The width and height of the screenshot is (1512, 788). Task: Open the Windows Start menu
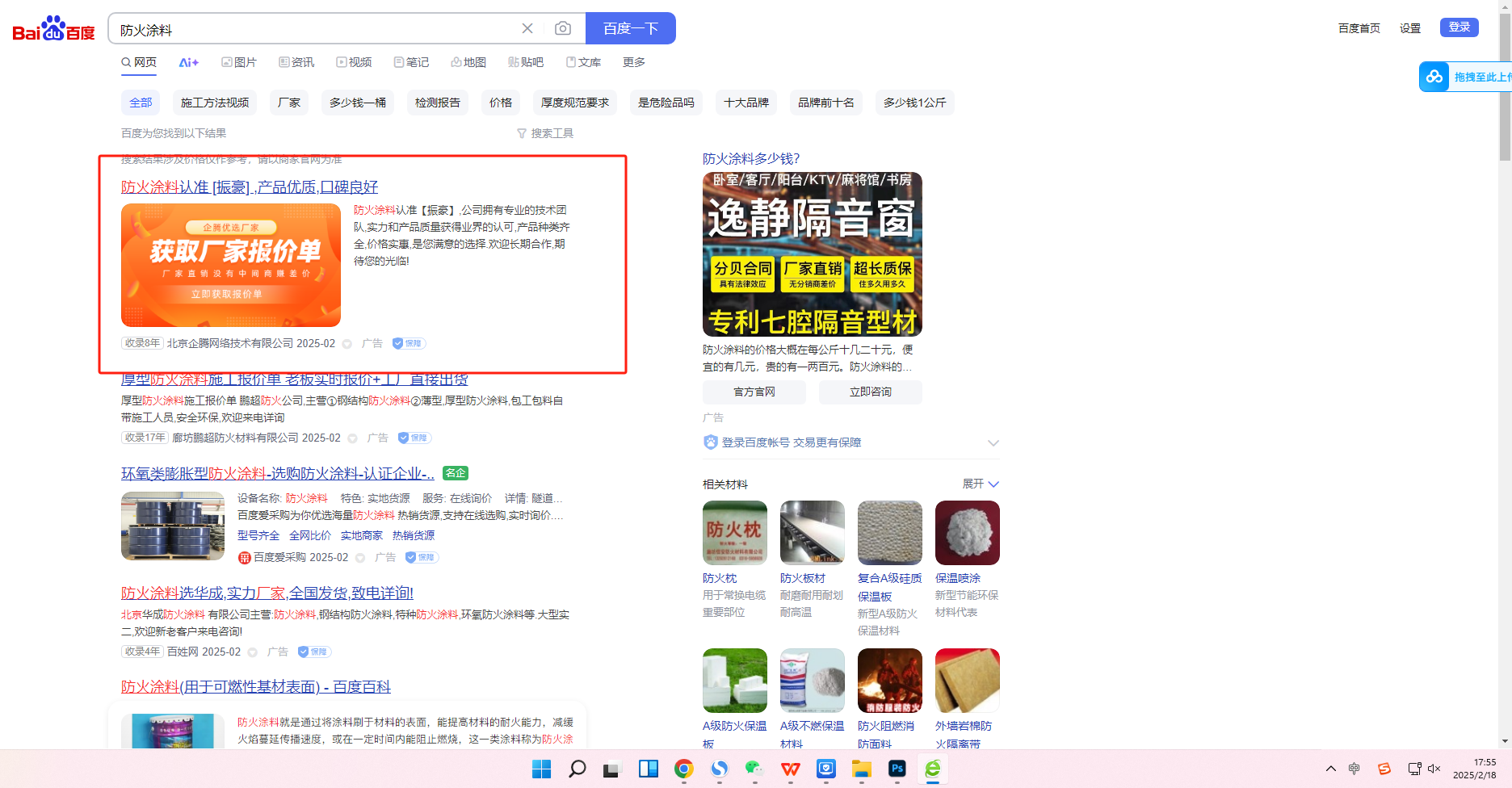tap(541, 769)
